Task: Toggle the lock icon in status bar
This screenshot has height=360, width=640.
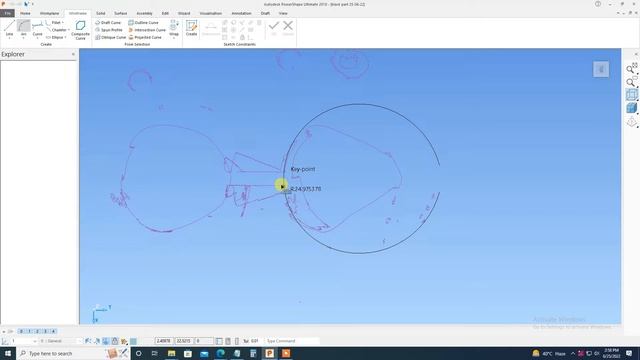Action: 115,341
